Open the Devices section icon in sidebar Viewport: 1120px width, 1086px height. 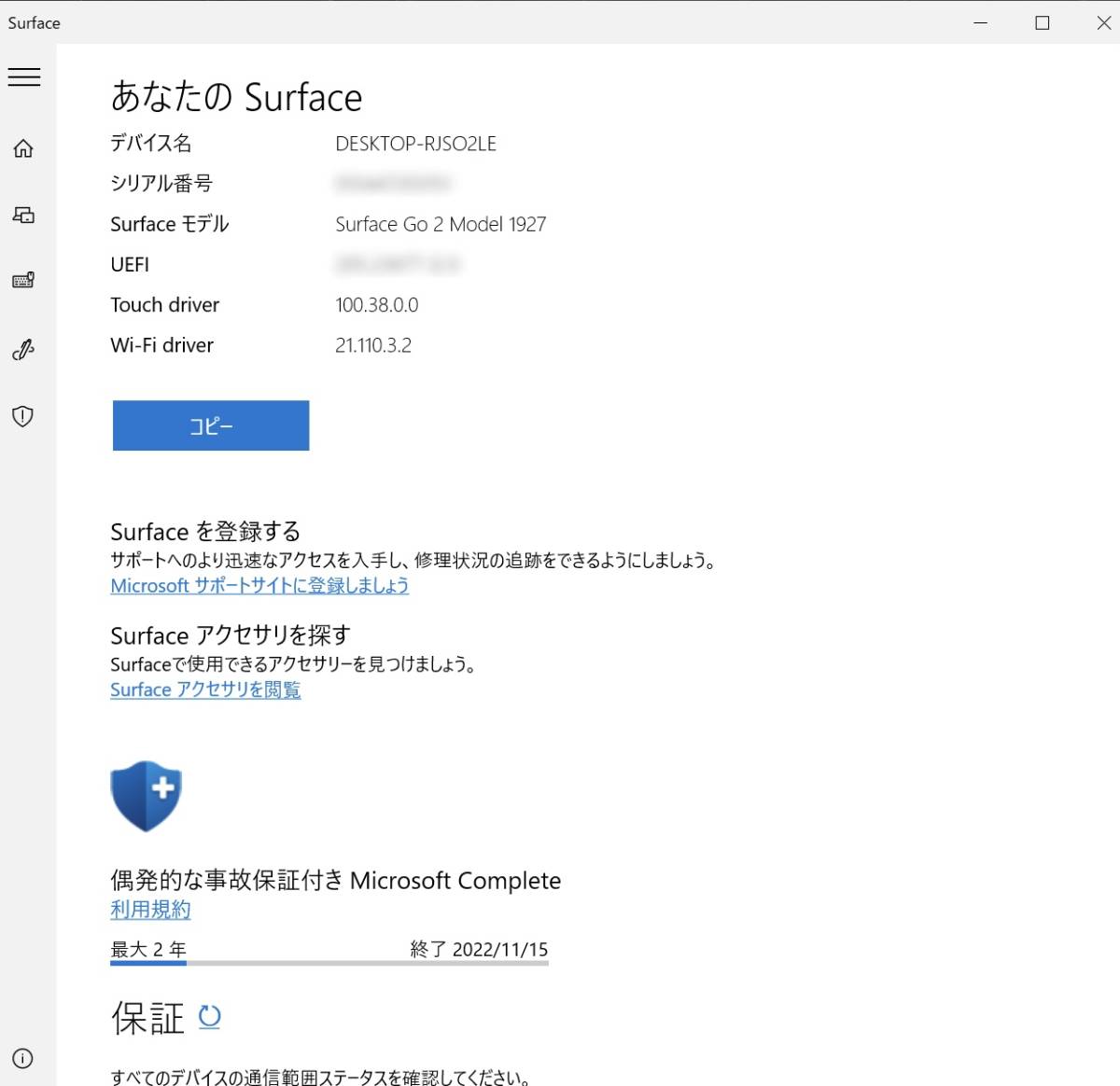(x=22, y=215)
